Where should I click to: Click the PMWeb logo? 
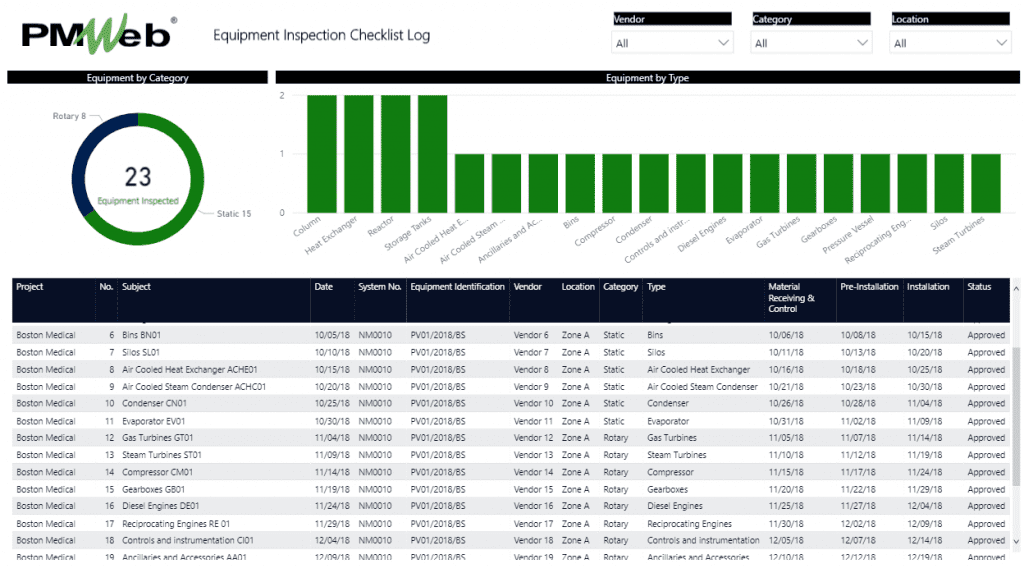tap(99, 34)
